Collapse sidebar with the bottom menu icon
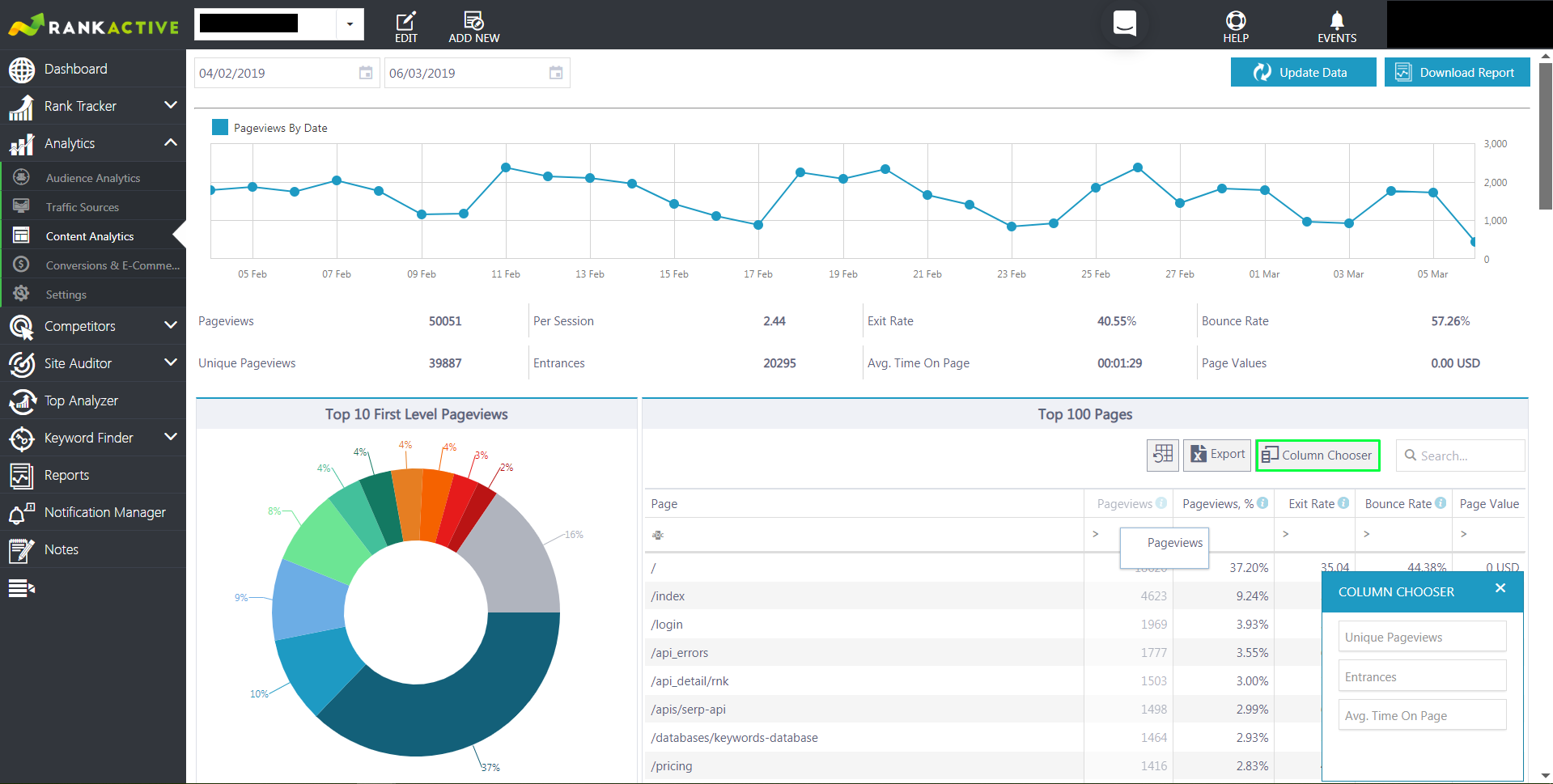Image resolution: width=1553 pixels, height=784 pixels. pyautogui.click(x=21, y=588)
